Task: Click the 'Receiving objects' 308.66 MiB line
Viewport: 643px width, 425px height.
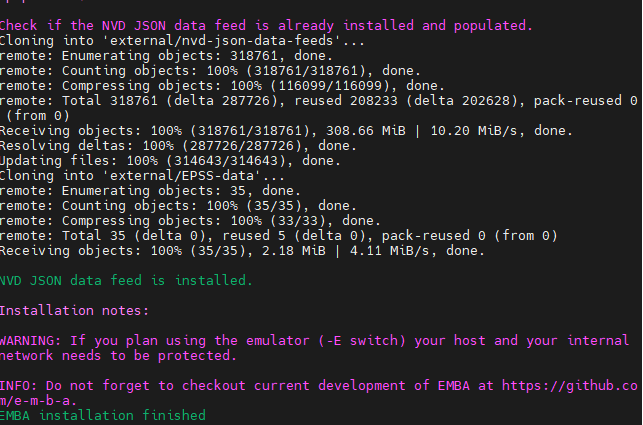Action: tap(286, 131)
